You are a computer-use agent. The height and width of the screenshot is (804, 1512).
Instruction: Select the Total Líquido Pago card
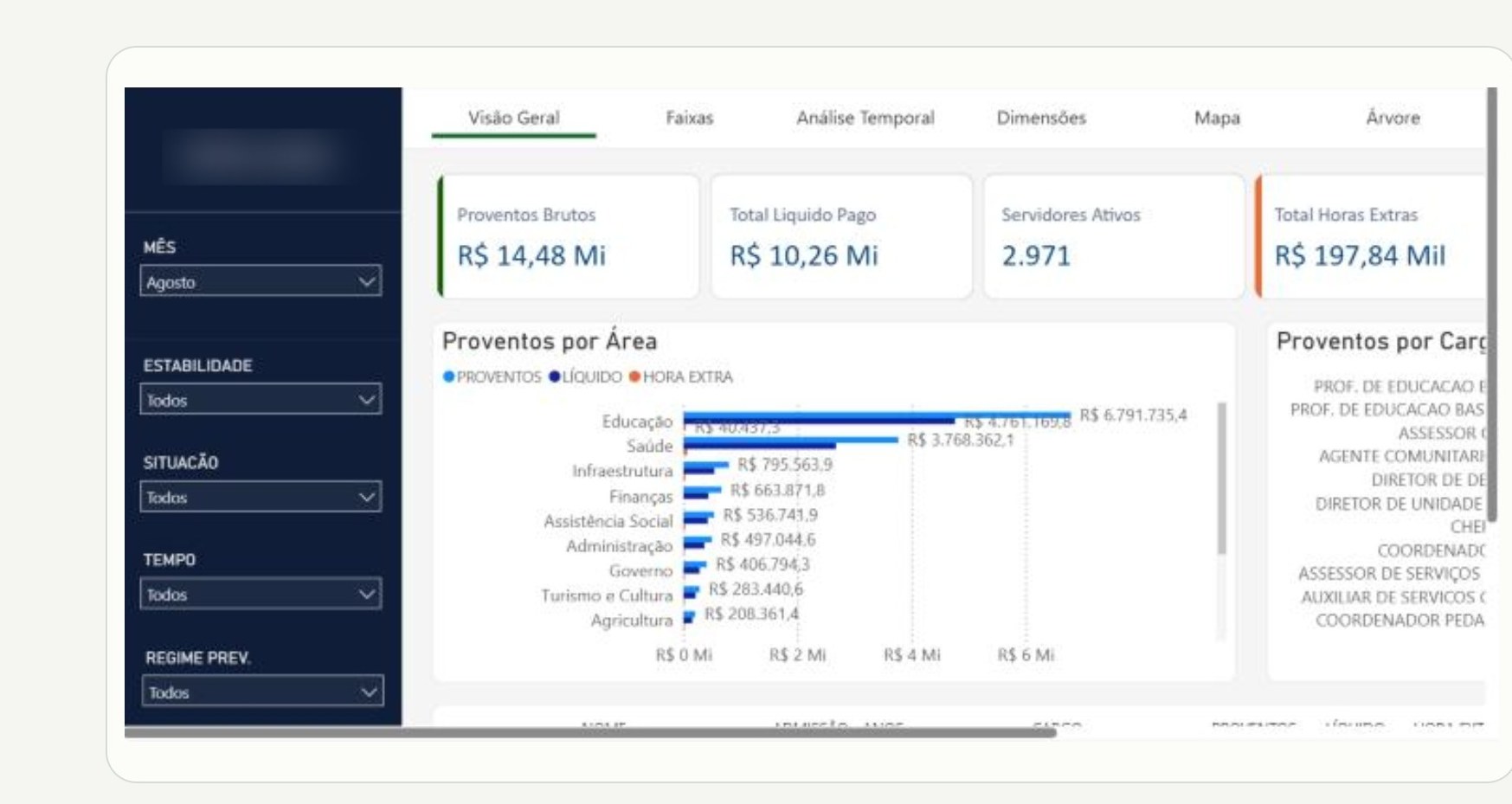coord(841,236)
